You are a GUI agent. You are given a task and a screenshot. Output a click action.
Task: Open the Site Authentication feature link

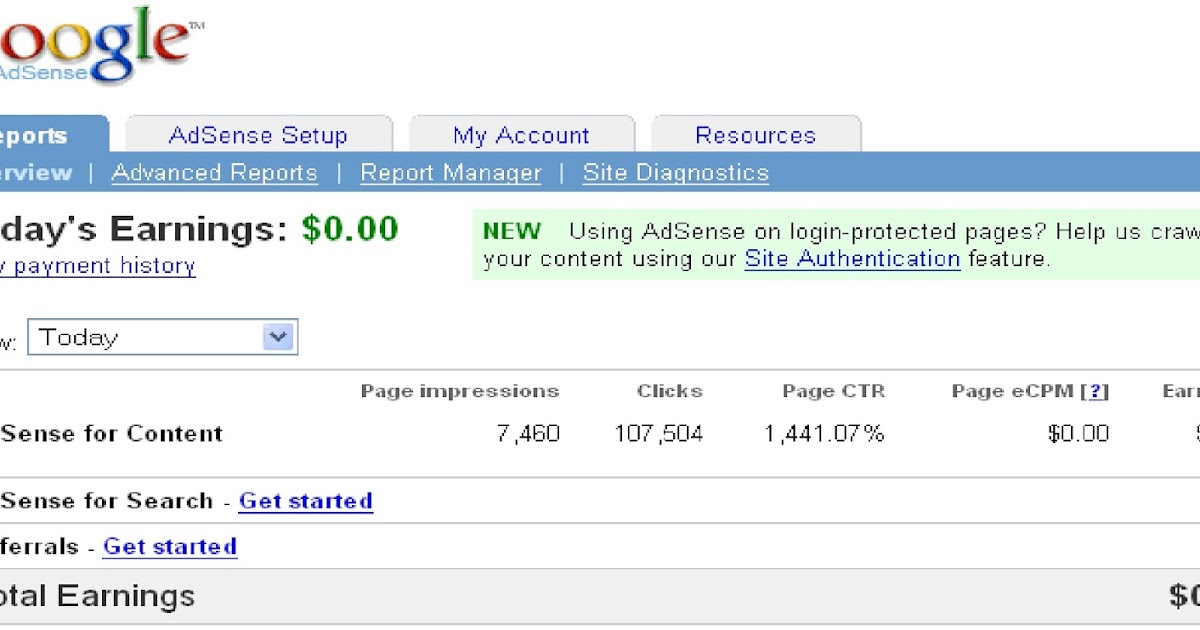pyautogui.click(x=852, y=258)
